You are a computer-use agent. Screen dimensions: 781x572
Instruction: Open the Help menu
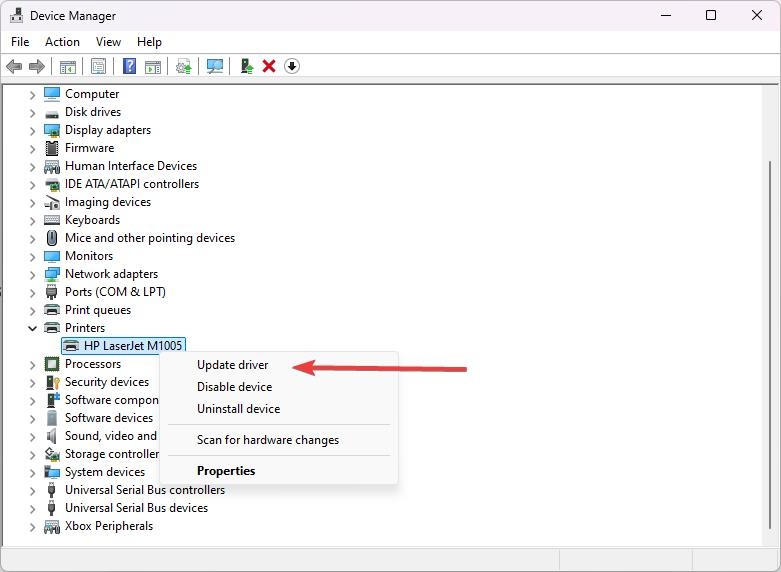(149, 42)
